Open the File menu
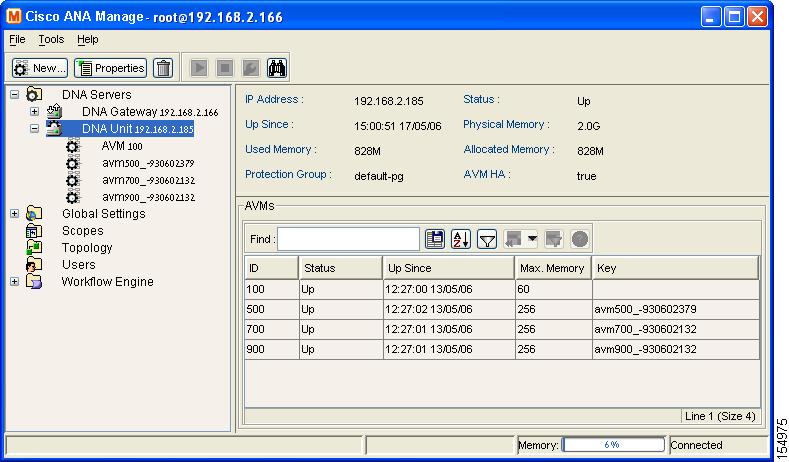The height and width of the screenshot is (462, 789). point(17,39)
